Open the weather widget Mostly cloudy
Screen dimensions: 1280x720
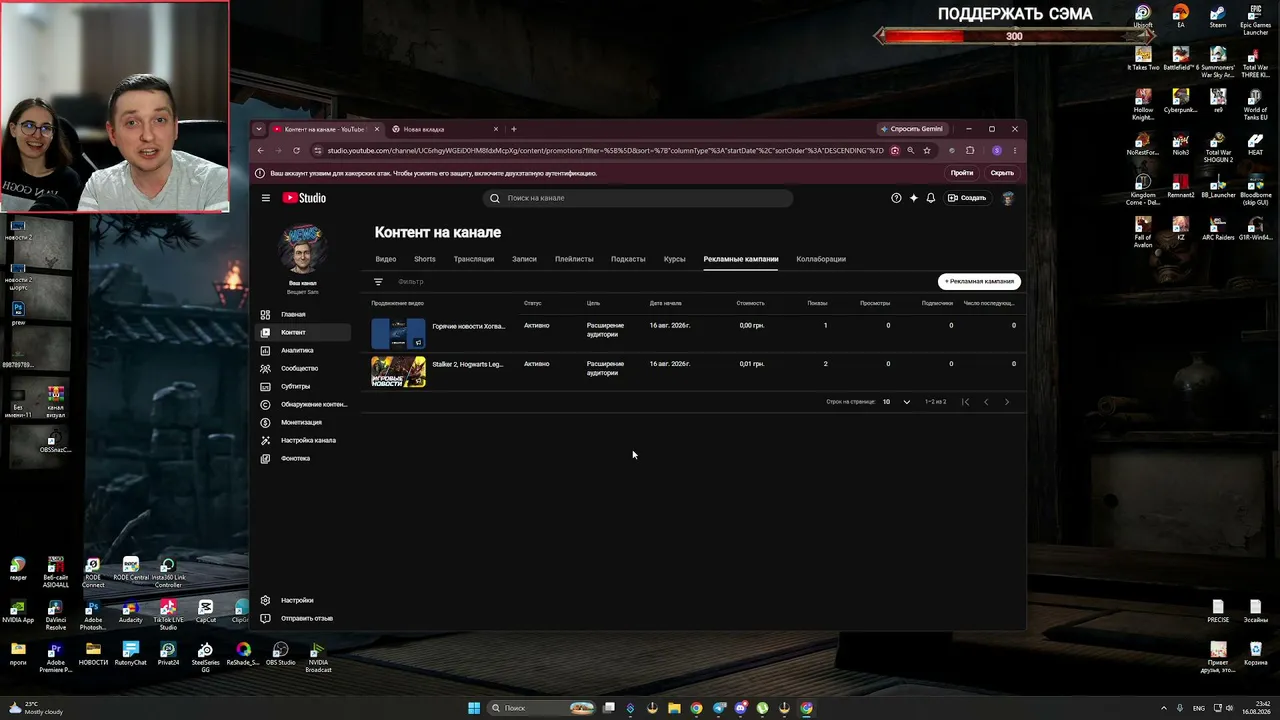36,708
